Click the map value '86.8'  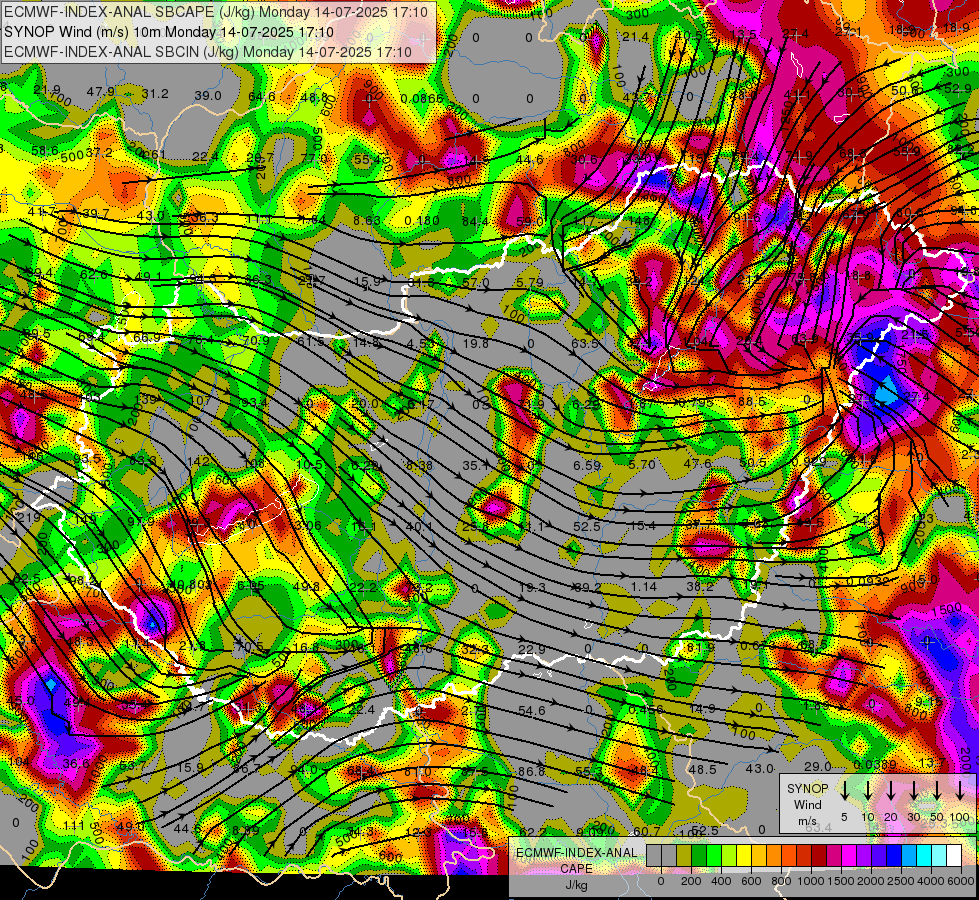click(531, 771)
